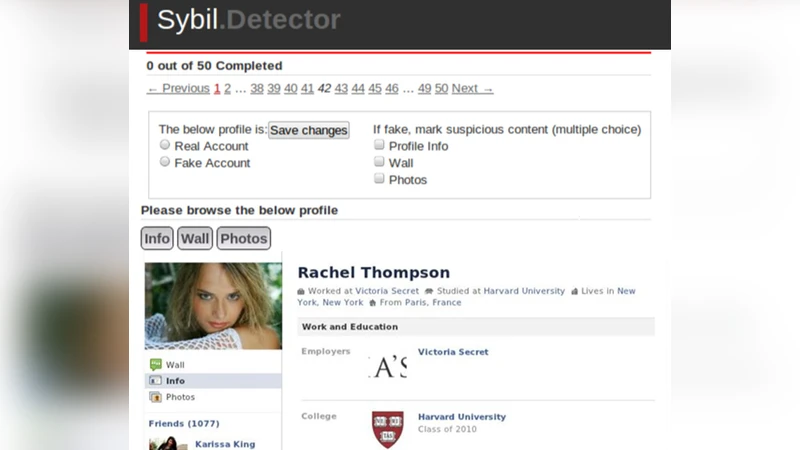Go to the Previous page link
The width and height of the screenshot is (800, 450).
tap(178, 88)
